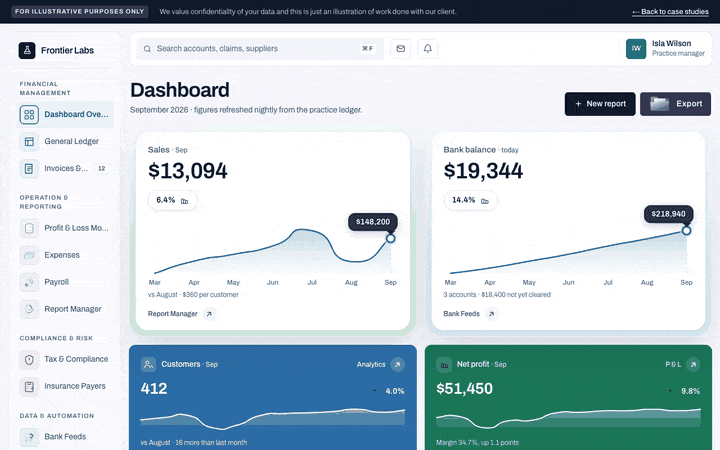The width and height of the screenshot is (720, 450).
Task: Click the Tax & Compliance shield icon
Action: [x=29, y=360]
